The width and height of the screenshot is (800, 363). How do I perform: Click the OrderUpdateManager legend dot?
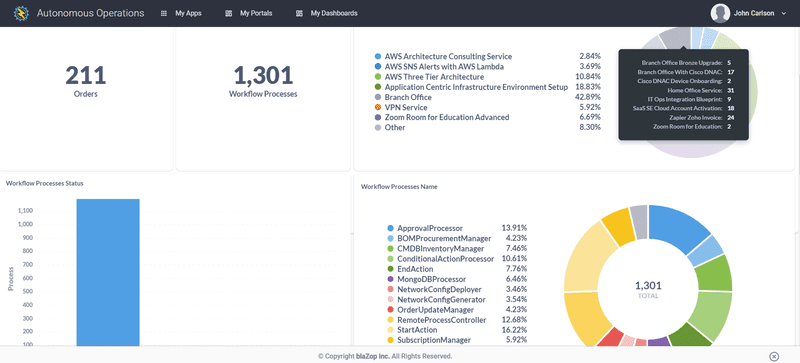pos(390,310)
